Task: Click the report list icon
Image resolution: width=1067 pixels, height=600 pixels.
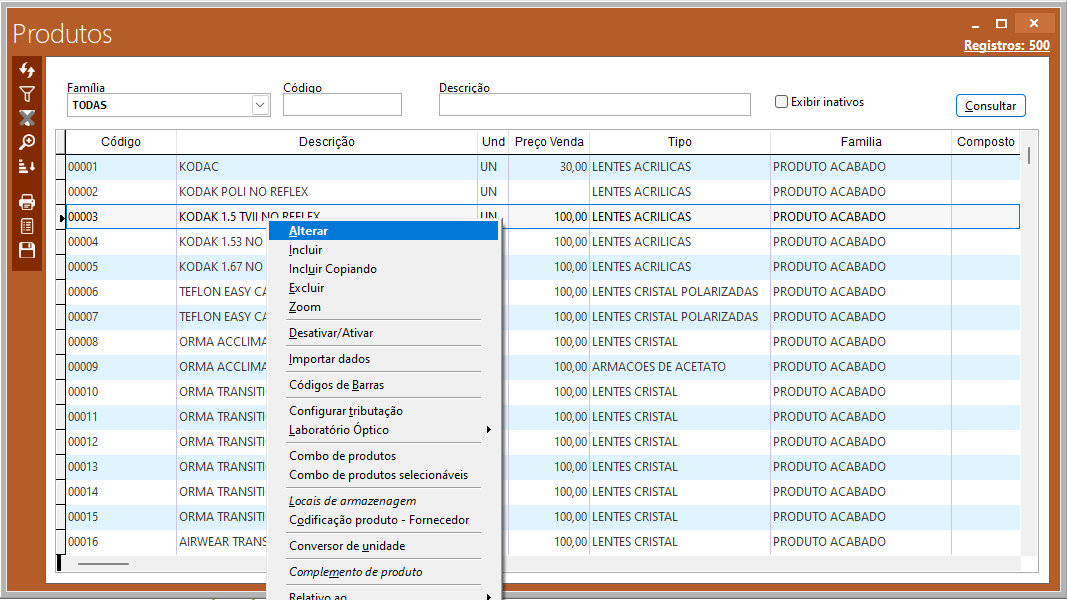Action: pos(27,226)
